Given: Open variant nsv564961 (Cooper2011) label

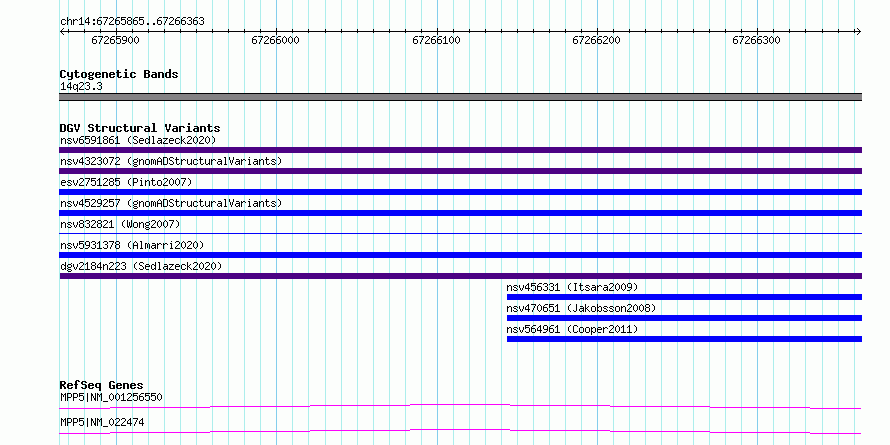Looking at the screenshot, I should 572,329.
